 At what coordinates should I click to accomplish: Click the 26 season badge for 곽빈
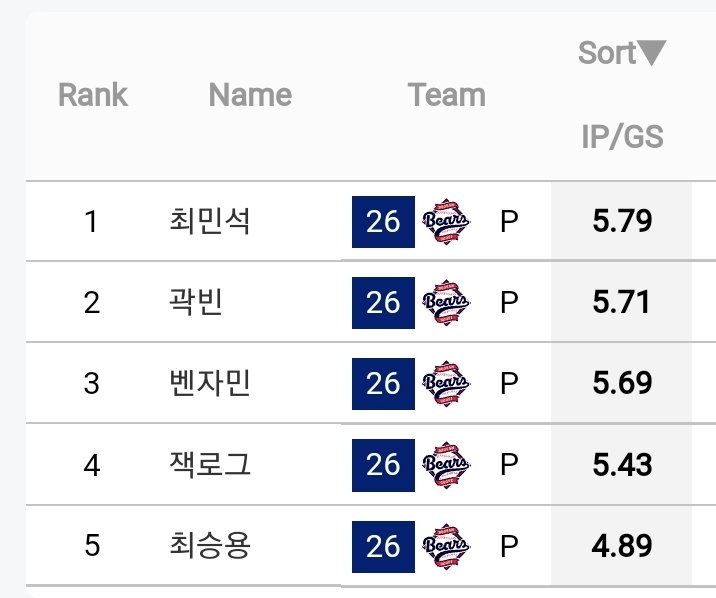tap(383, 303)
